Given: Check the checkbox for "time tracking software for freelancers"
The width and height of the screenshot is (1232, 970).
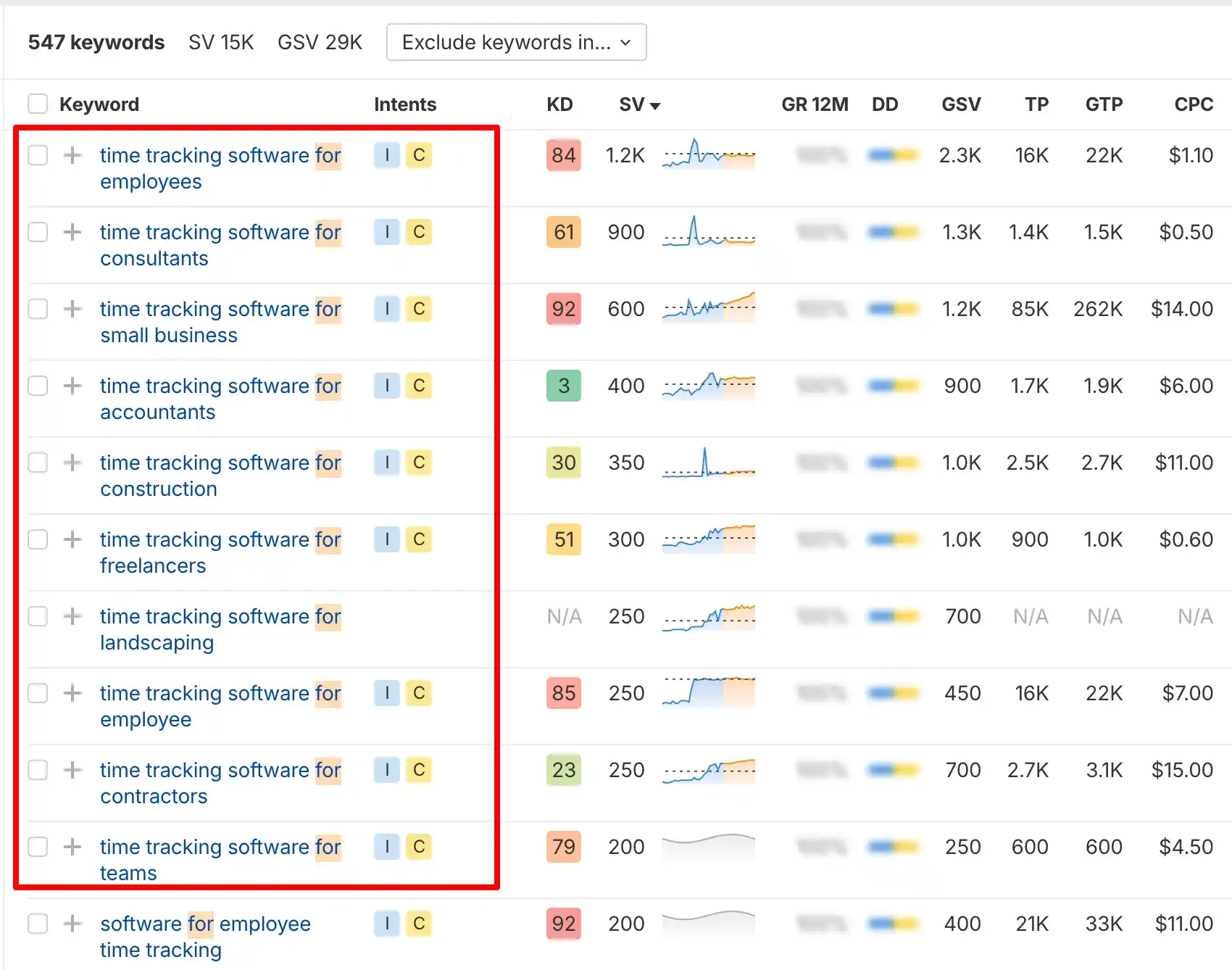Looking at the screenshot, I should (37, 539).
